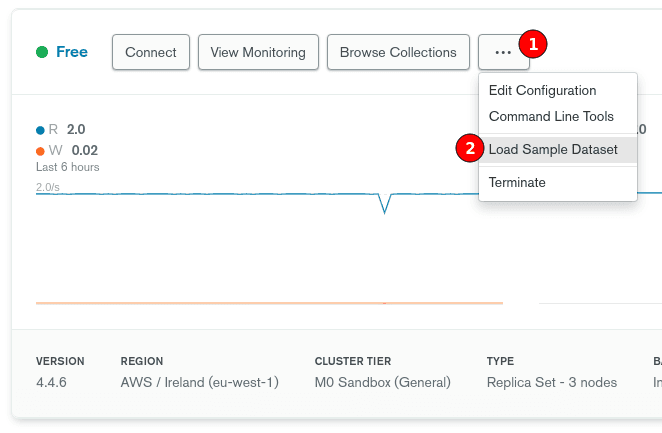Select Command Line Tools menu entry

pos(551,117)
